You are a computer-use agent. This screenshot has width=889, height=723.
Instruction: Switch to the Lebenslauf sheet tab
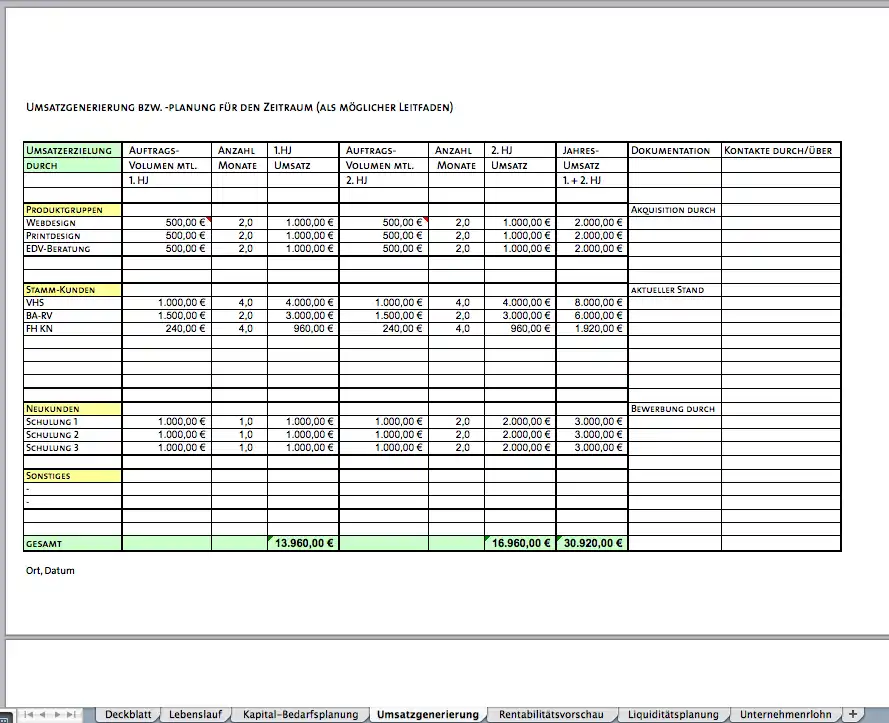click(x=195, y=714)
